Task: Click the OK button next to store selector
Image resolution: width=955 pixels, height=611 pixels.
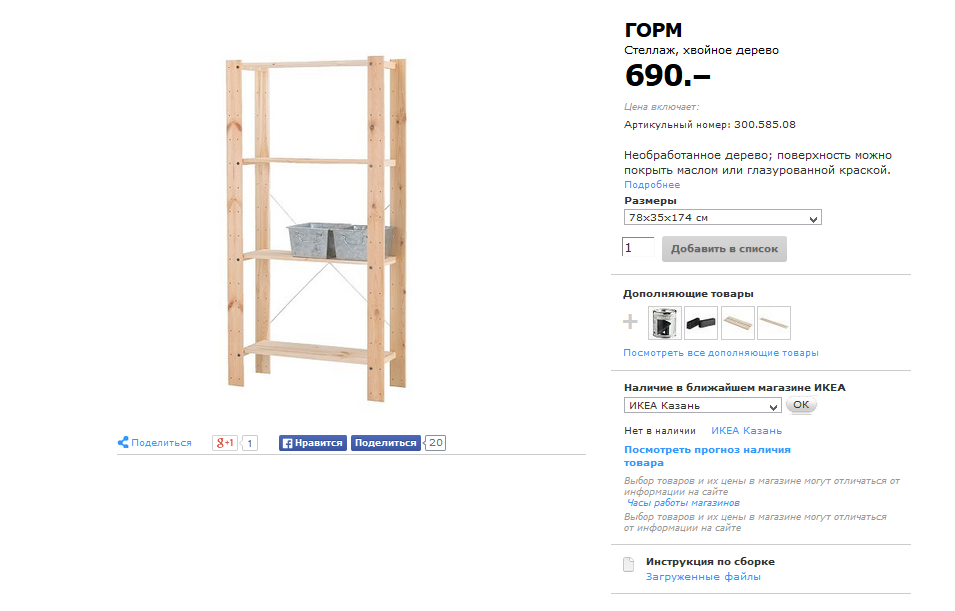Action: coord(801,404)
